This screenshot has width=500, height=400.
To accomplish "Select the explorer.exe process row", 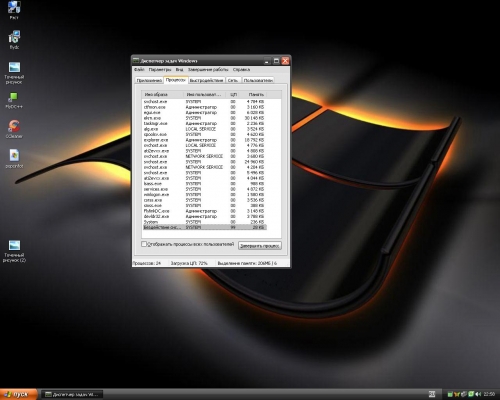I will (x=204, y=140).
